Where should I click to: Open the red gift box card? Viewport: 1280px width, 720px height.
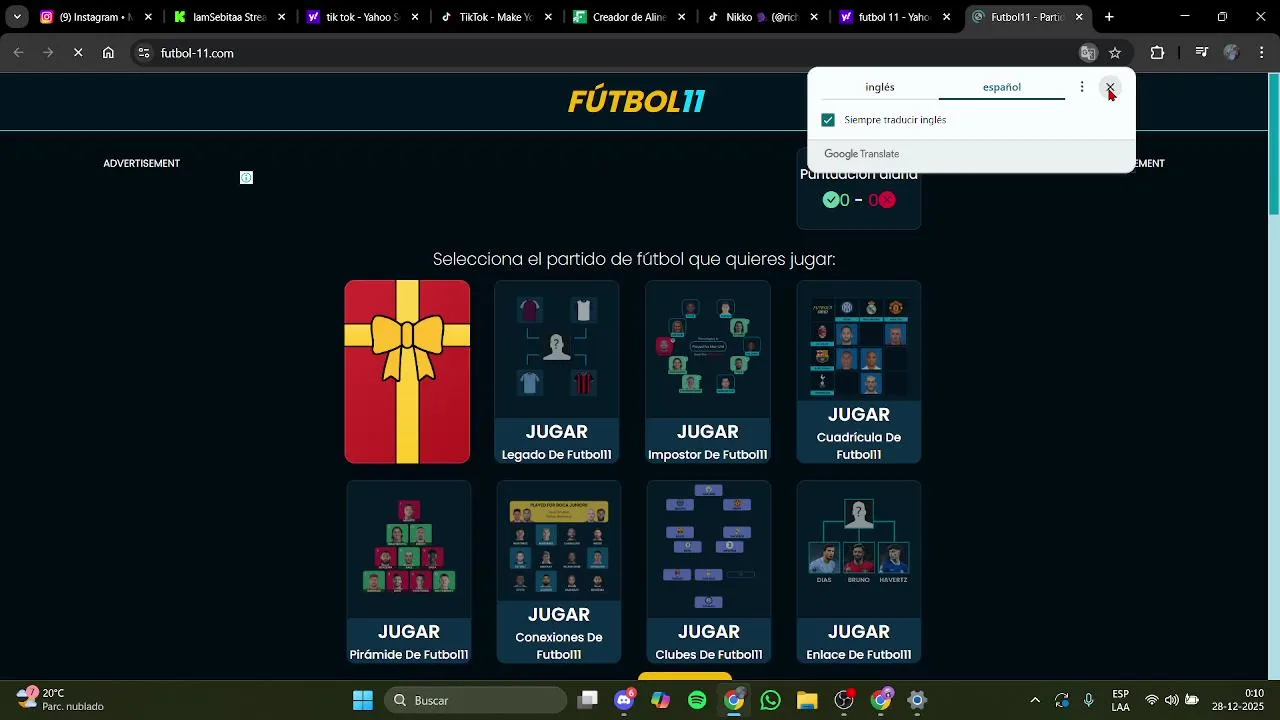click(x=407, y=372)
